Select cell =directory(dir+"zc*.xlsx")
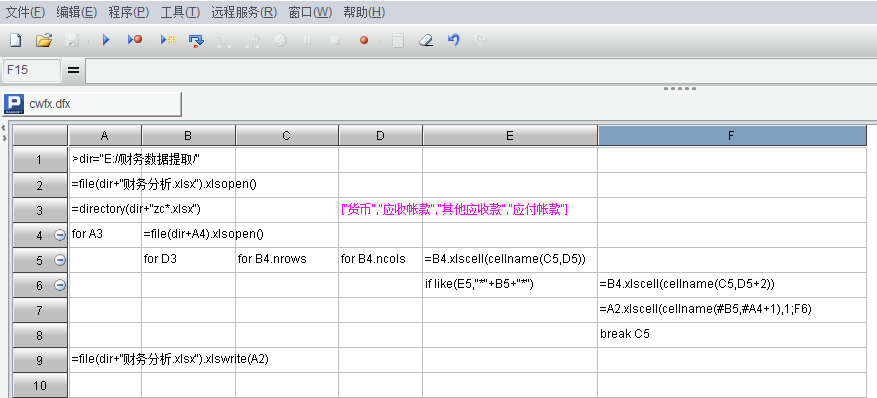Viewport: 877px width, 398px height. 105,210
